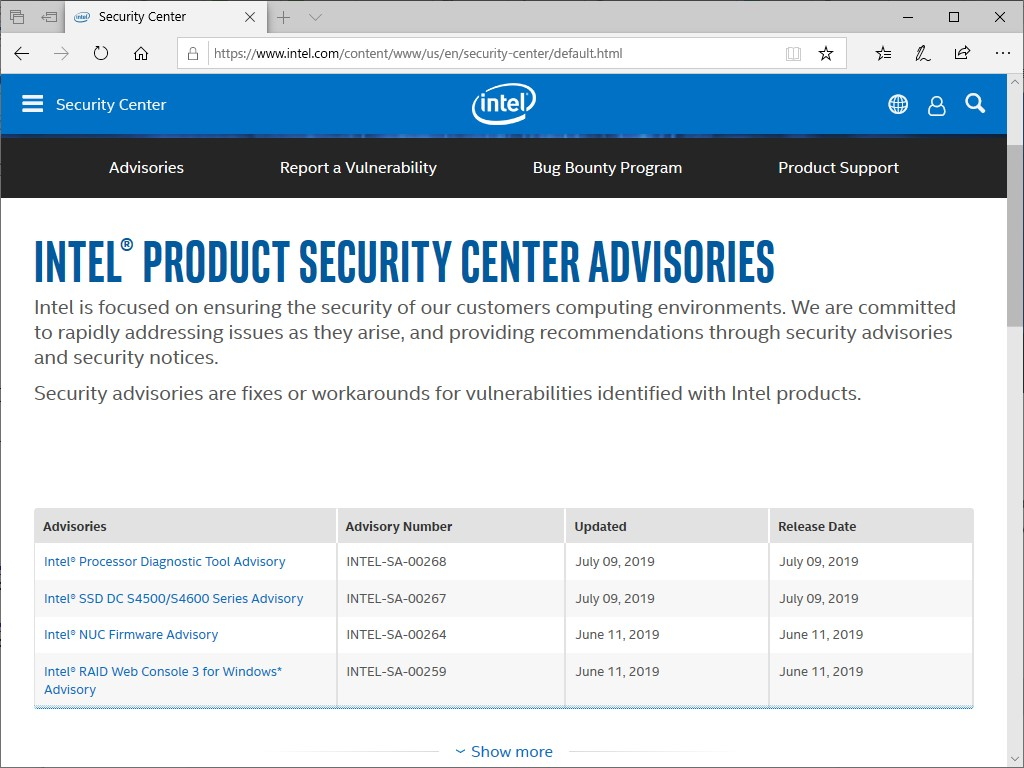The width and height of the screenshot is (1024, 768).
Task: Toggle tab preview with the tab bar chevron
Action: (x=315, y=17)
